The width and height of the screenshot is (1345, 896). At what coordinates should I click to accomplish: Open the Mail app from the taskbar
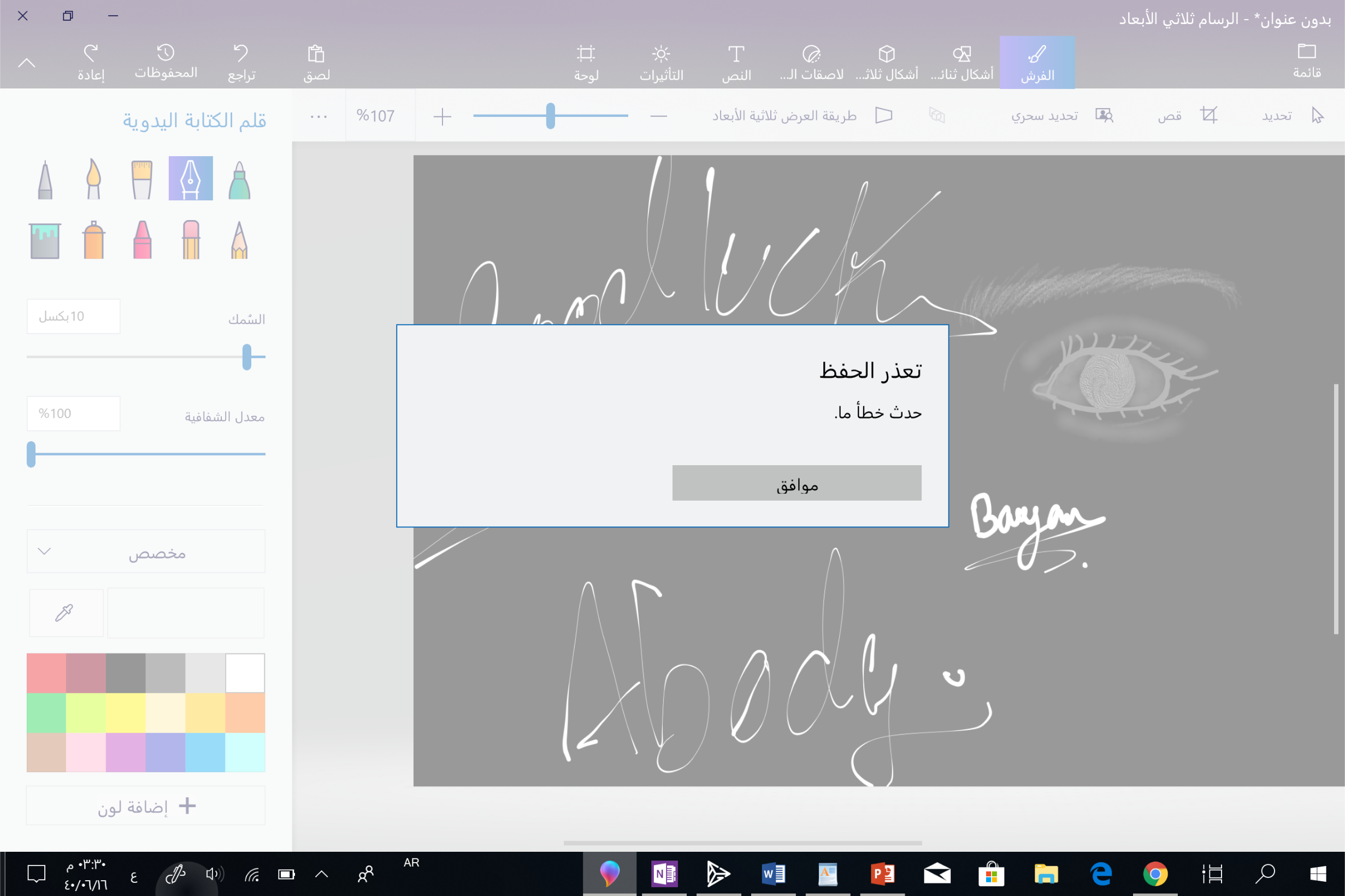(x=937, y=874)
